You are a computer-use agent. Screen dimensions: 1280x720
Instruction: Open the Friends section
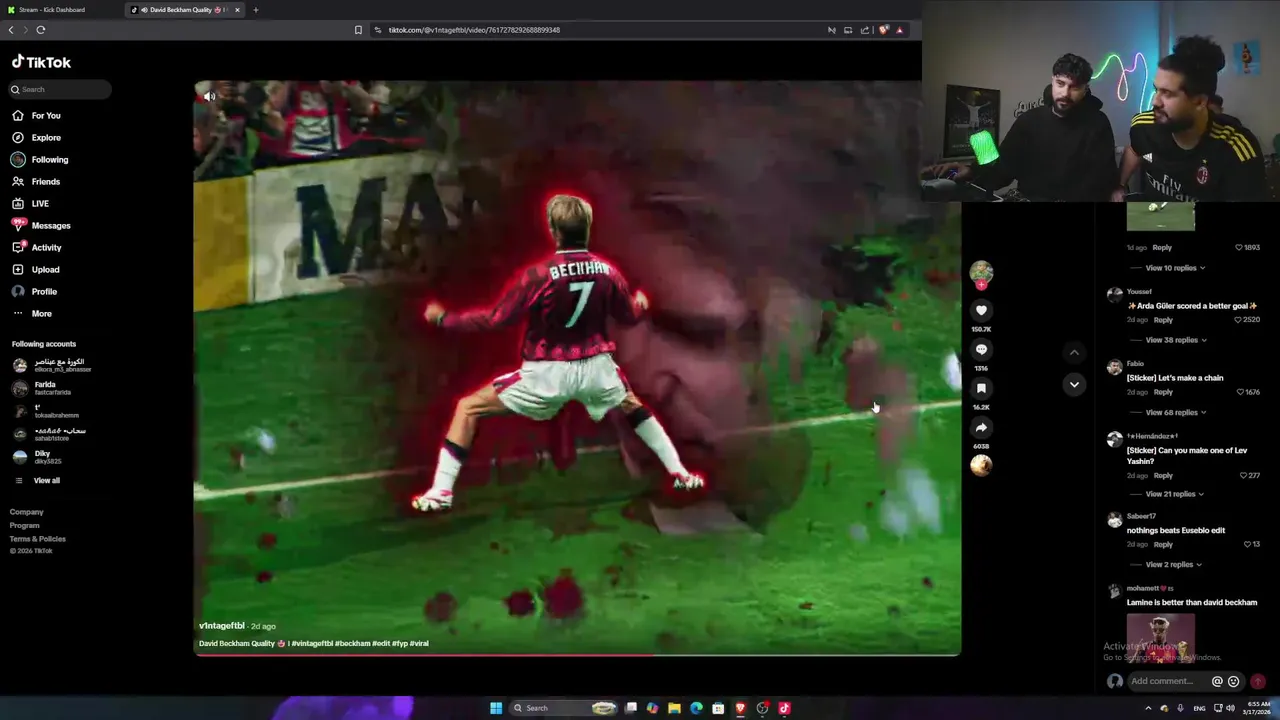click(x=36, y=182)
